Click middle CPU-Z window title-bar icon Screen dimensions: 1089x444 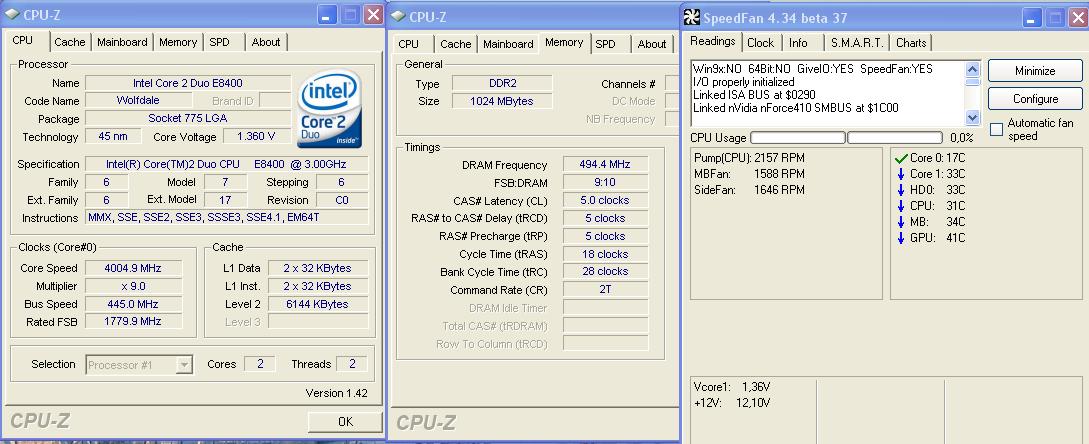(398, 16)
